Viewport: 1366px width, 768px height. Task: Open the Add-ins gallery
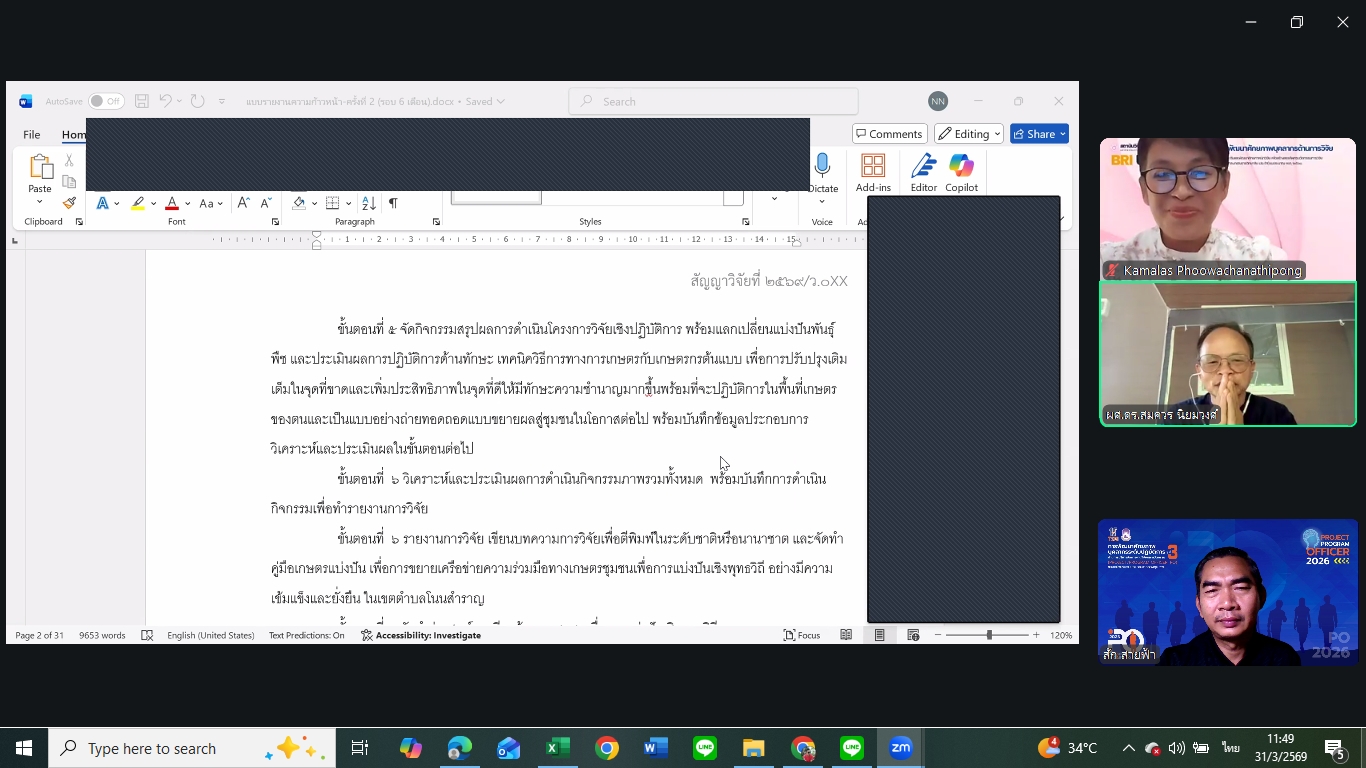(x=873, y=172)
